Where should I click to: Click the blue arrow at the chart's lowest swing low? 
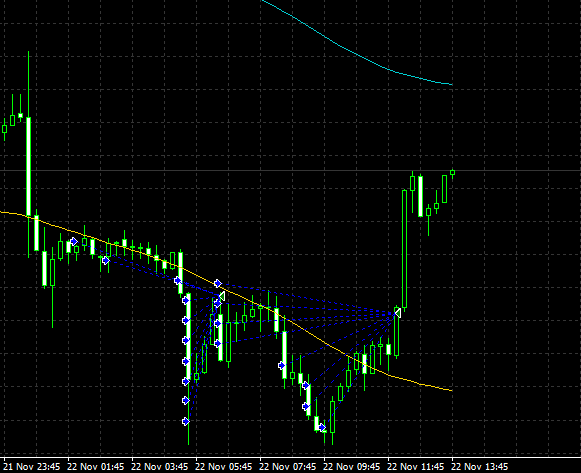click(x=322, y=428)
